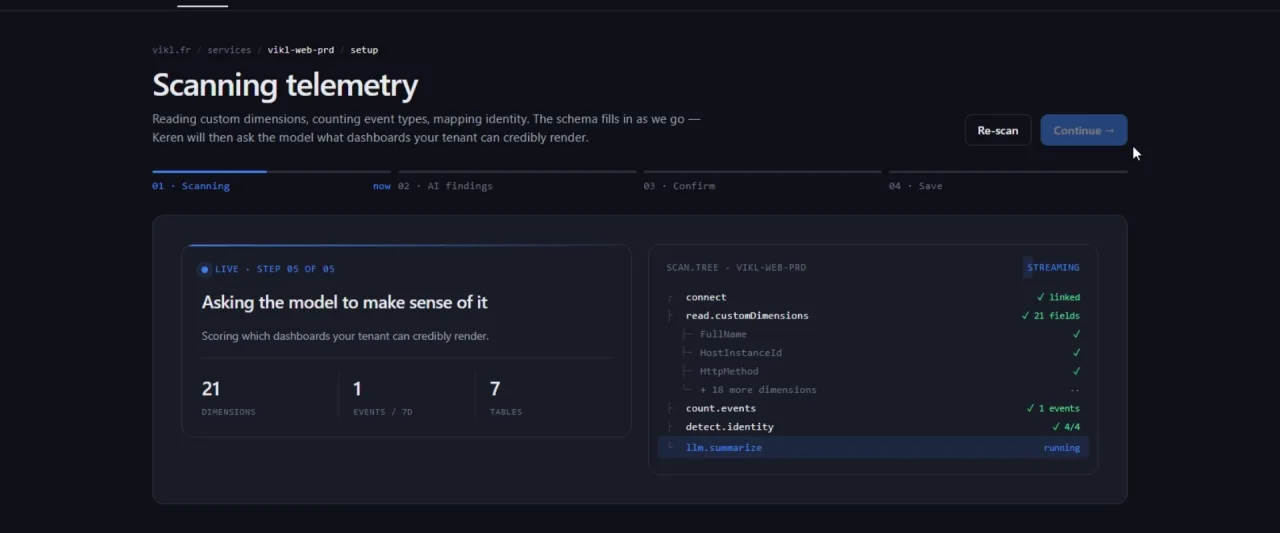
Task: Select the count.events tree row
Action: (873, 408)
